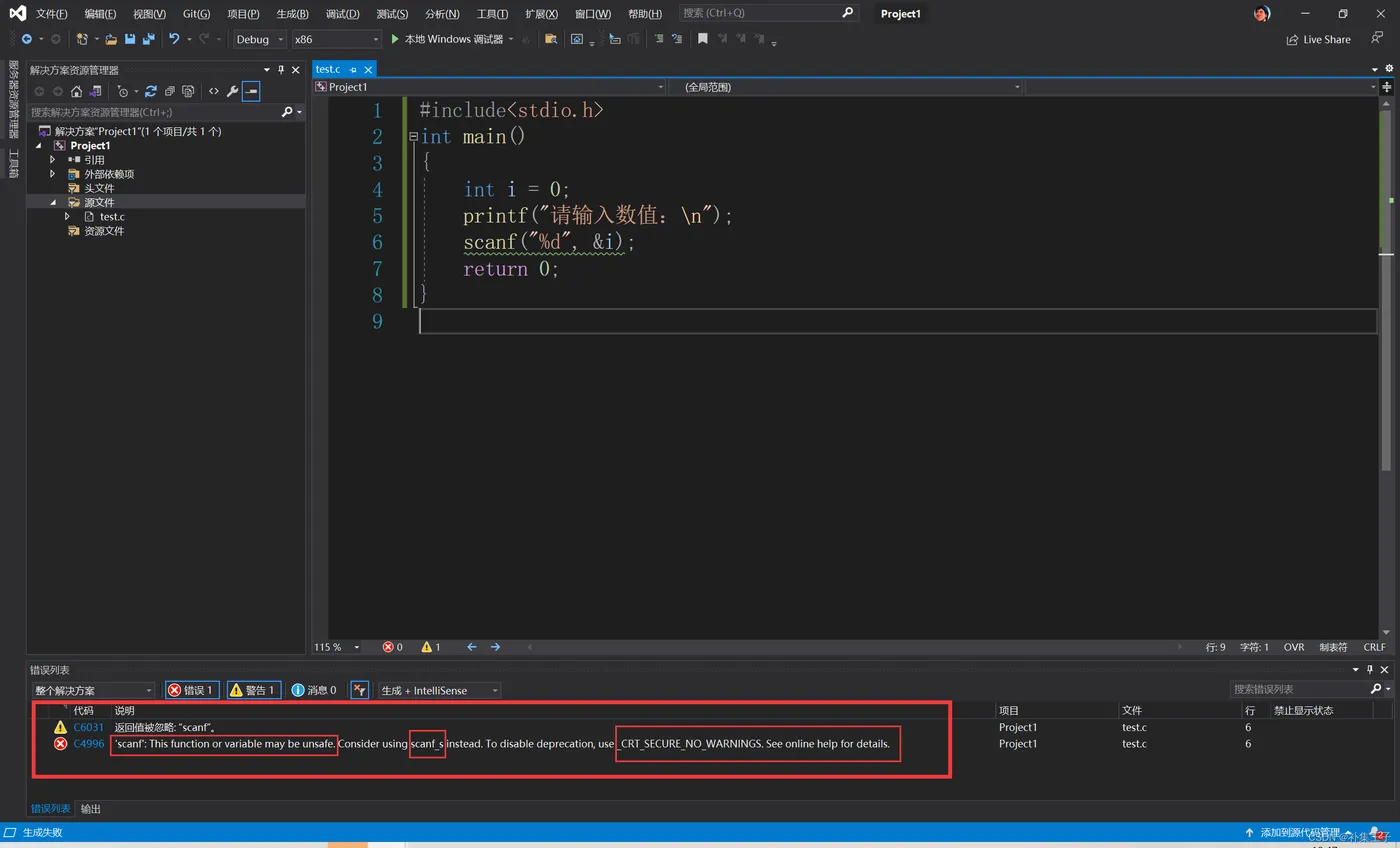
Task: Toggle the preview selected items button
Action: point(251,91)
